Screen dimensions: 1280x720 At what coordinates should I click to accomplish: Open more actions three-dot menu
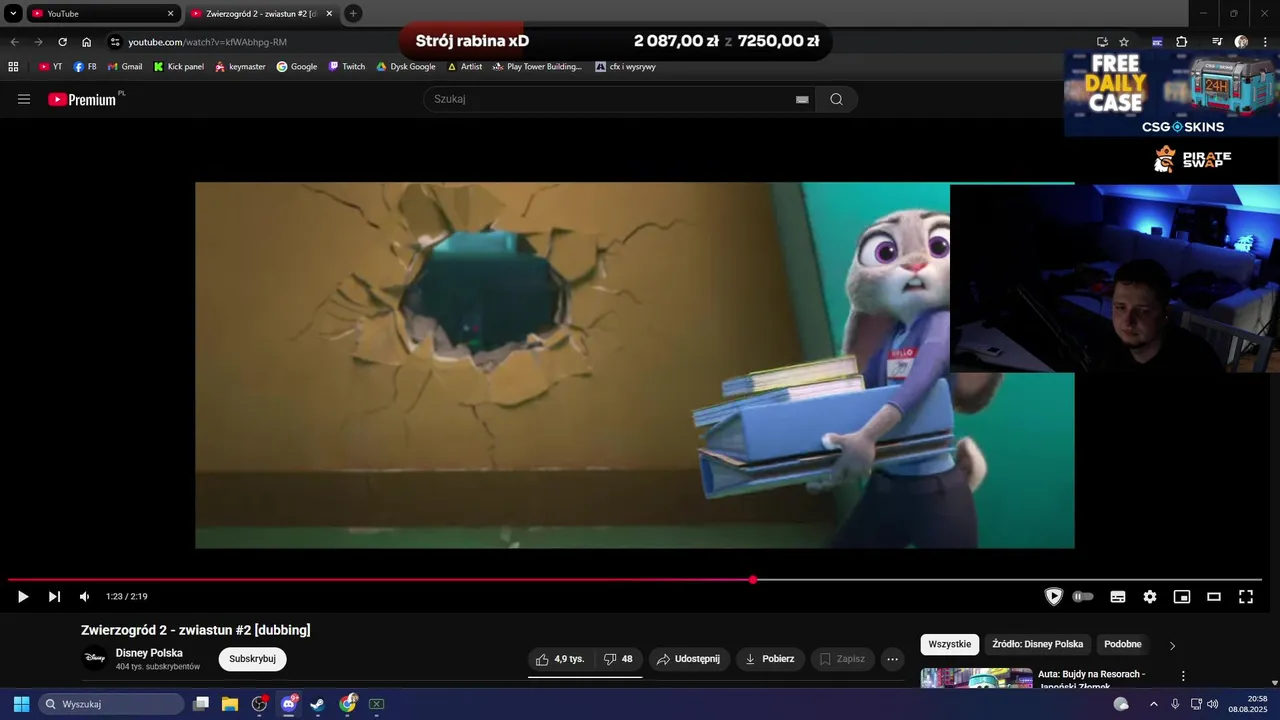[x=893, y=659]
